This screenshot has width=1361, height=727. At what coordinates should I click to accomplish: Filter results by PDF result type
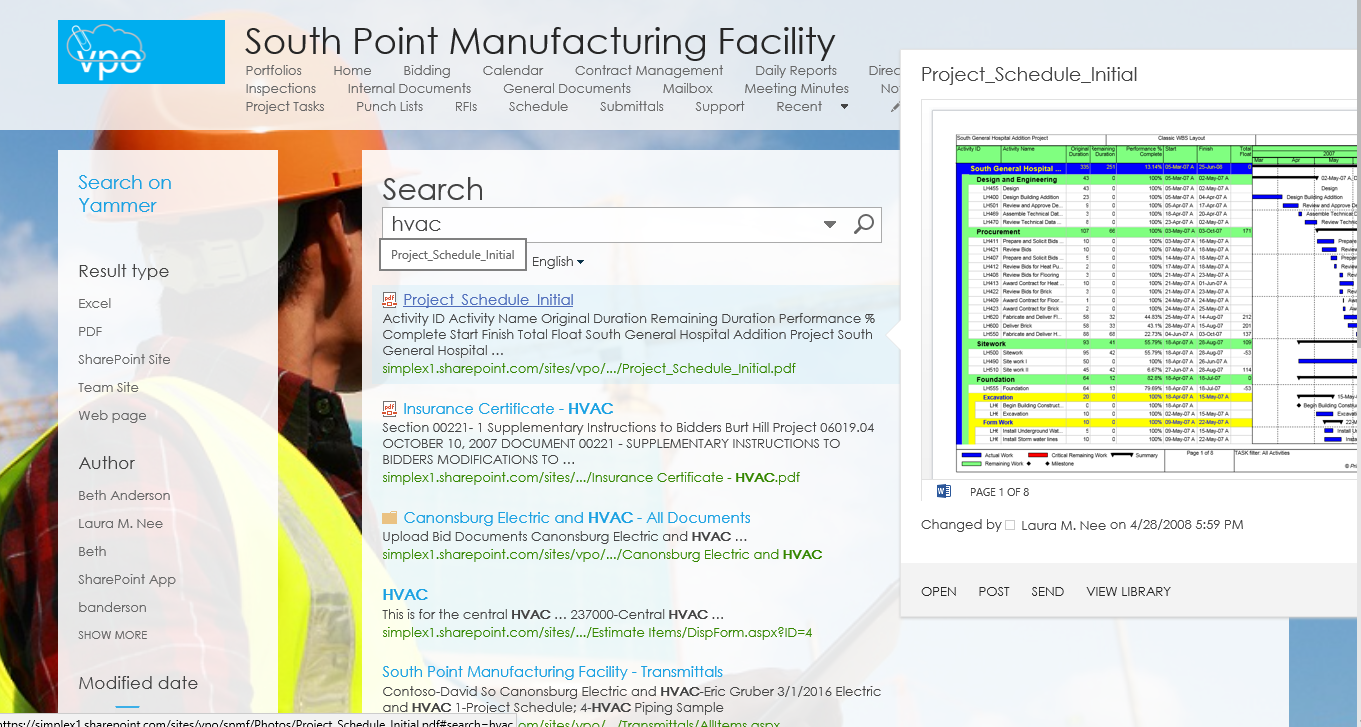(x=90, y=332)
